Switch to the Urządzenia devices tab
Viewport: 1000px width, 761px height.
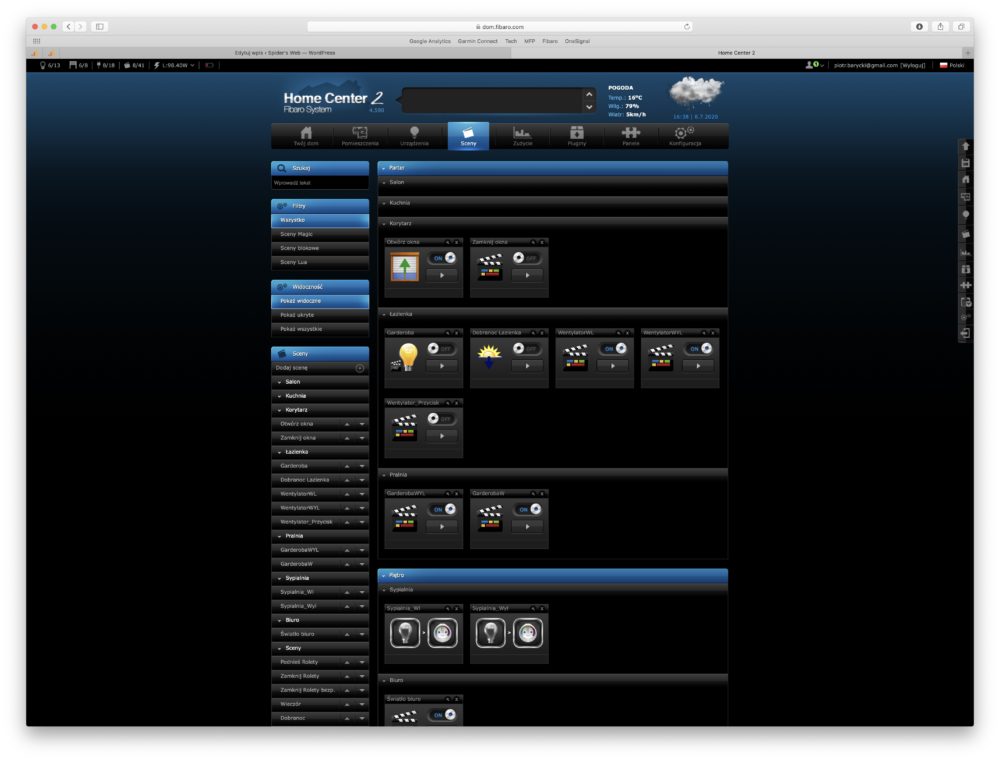point(415,136)
